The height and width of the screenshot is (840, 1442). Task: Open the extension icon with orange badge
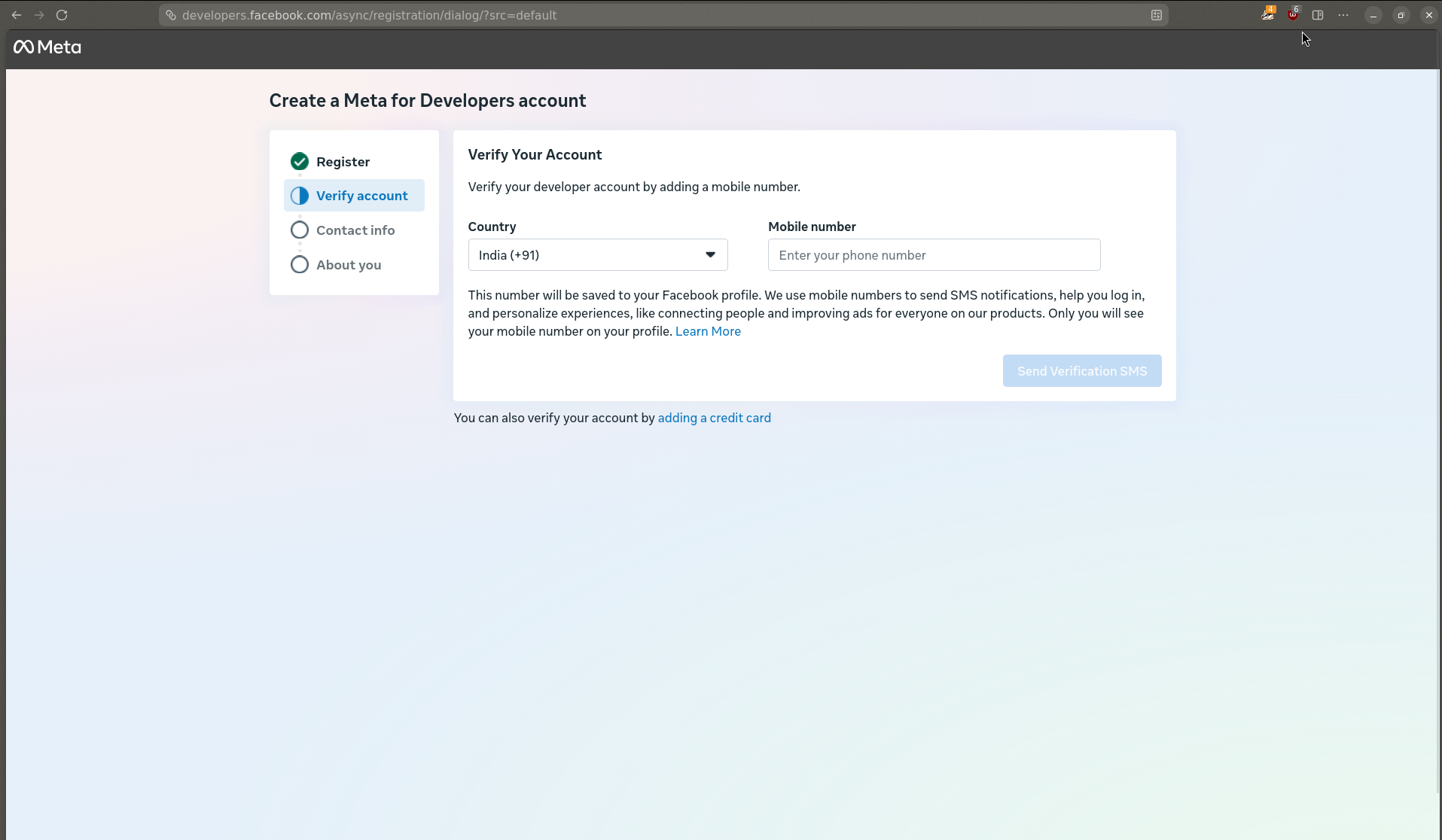tap(1268, 14)
